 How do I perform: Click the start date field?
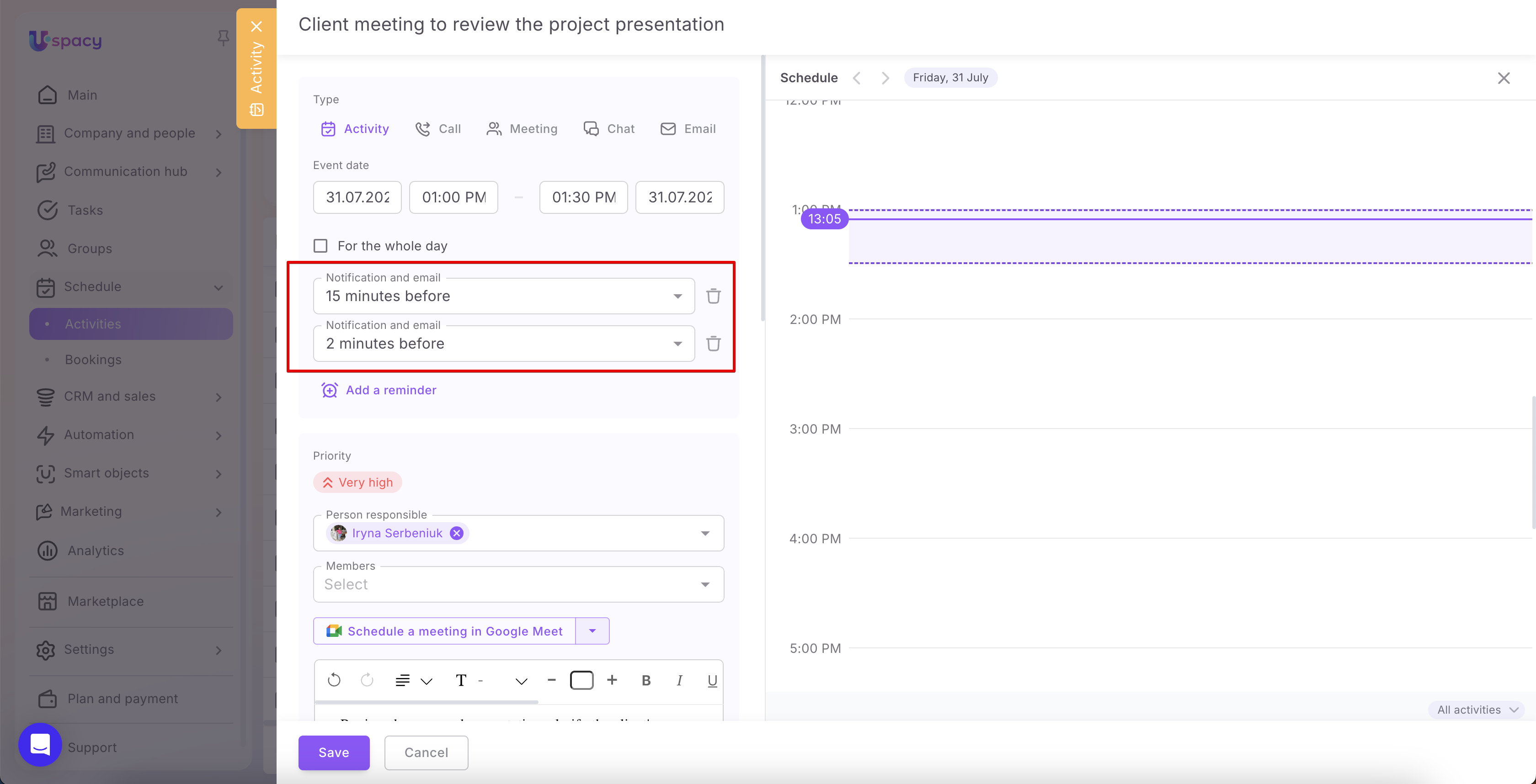(x=357, y=197)
